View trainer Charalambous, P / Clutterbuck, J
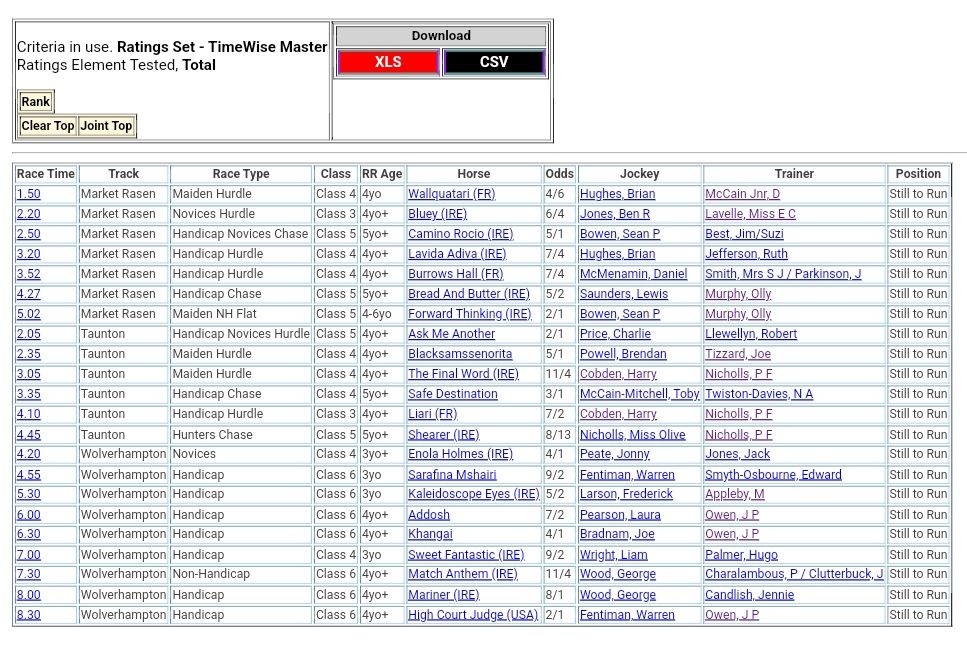Image resolution: width=967 pixels, height=646 pixels. [x=794, y=574]
